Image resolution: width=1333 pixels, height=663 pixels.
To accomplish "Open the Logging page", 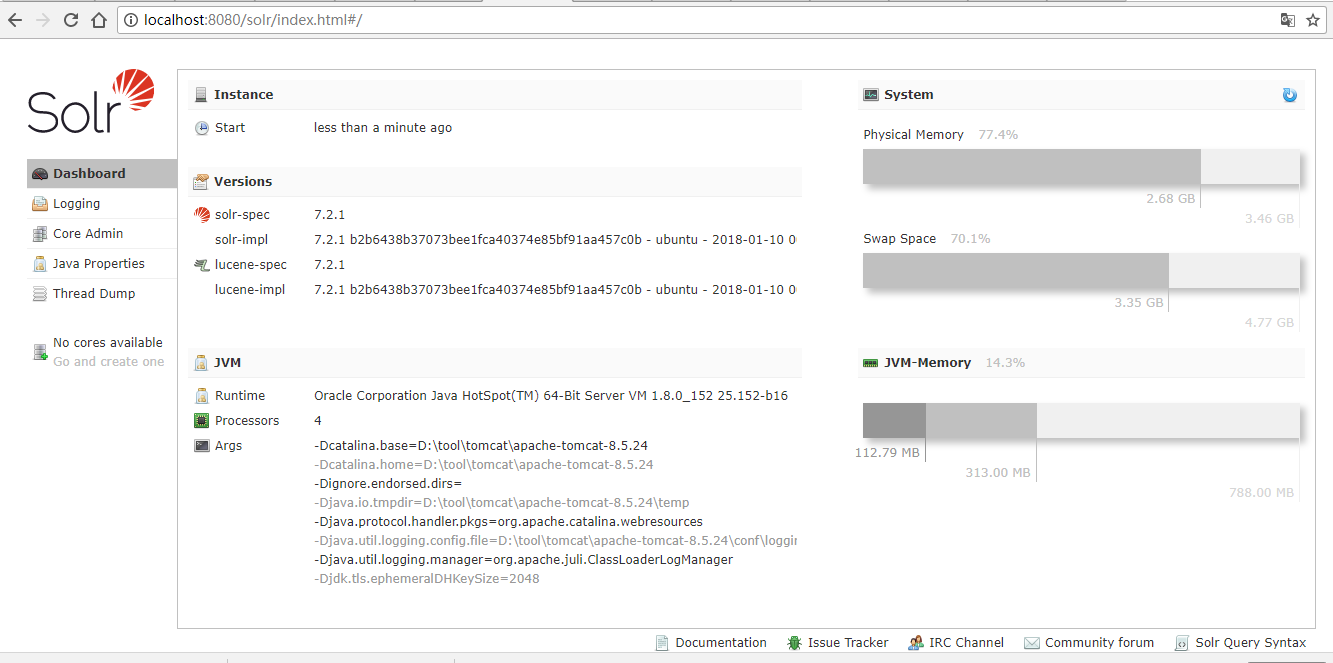I will pos(102,204).
